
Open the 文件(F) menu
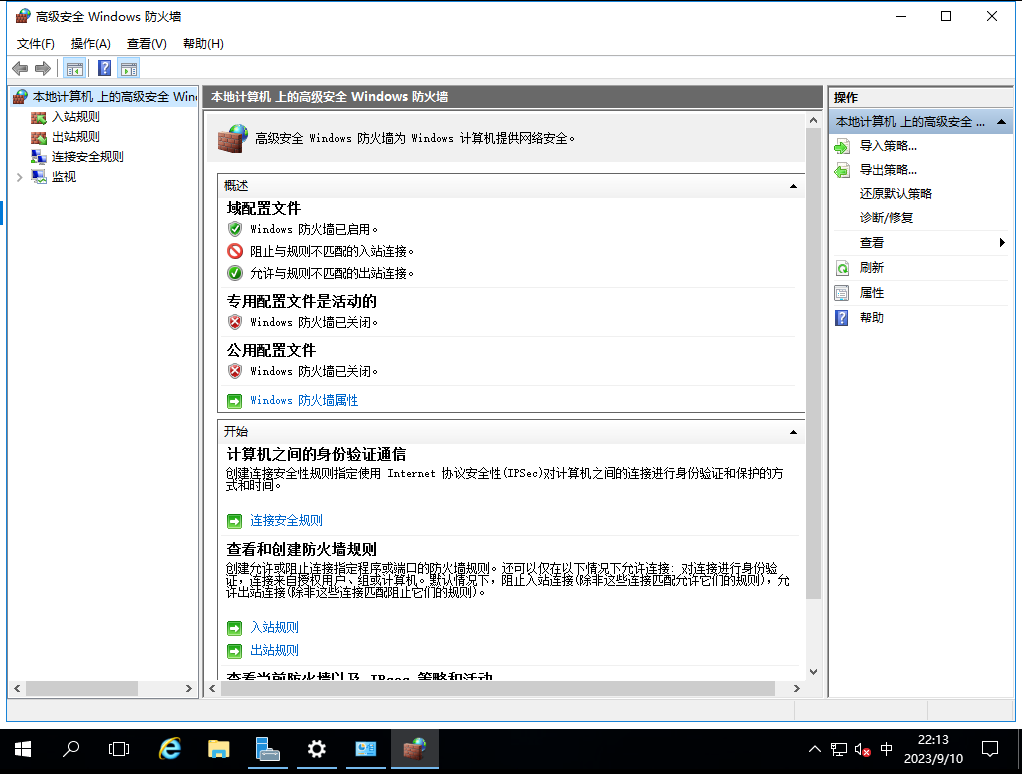[36, 44]
